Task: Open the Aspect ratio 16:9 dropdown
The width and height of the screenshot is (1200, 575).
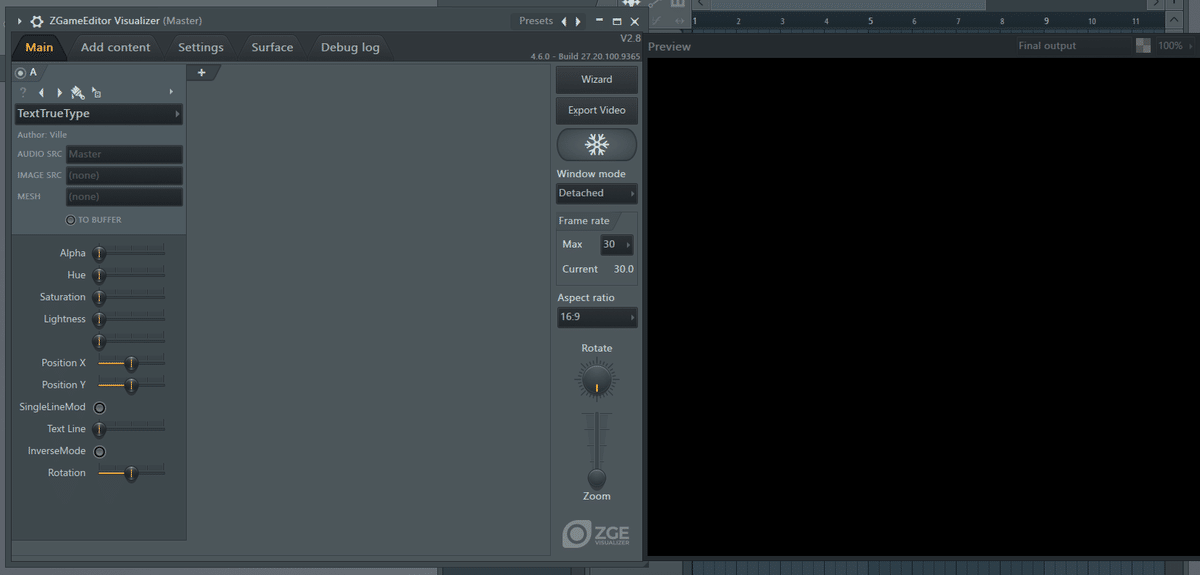Action: tap(597, 317)
